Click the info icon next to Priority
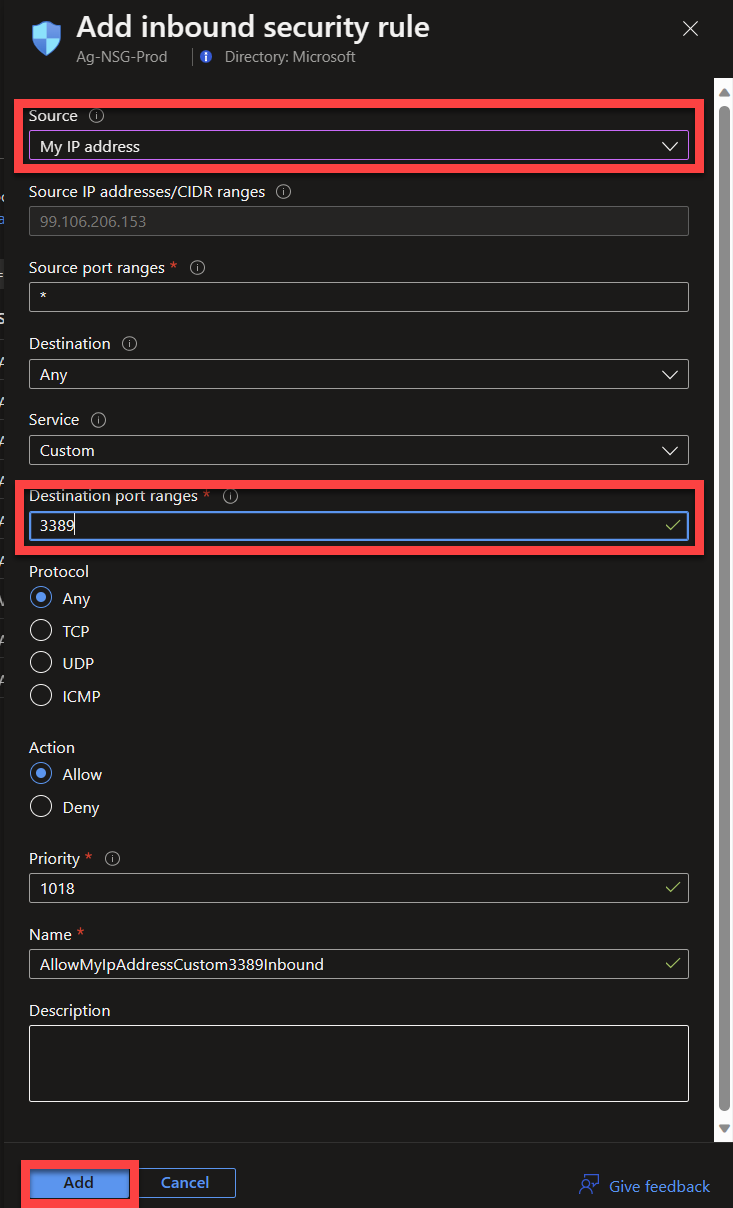This screenshot has width=733, height=1208. point(112,859)
